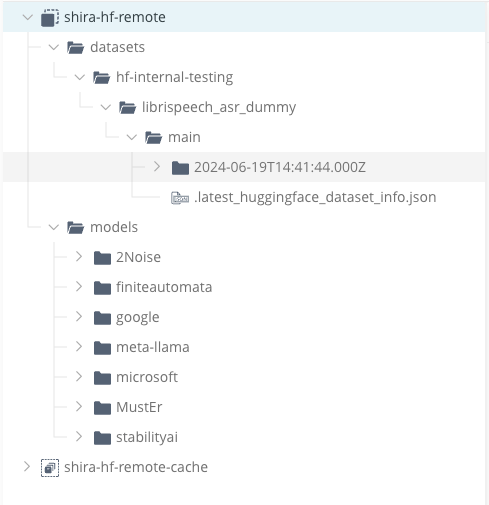Open the .latest_huggingface_dataset_info.json file
The width and height of the screenshot is (489, 505).
click(x=315, y=197)
